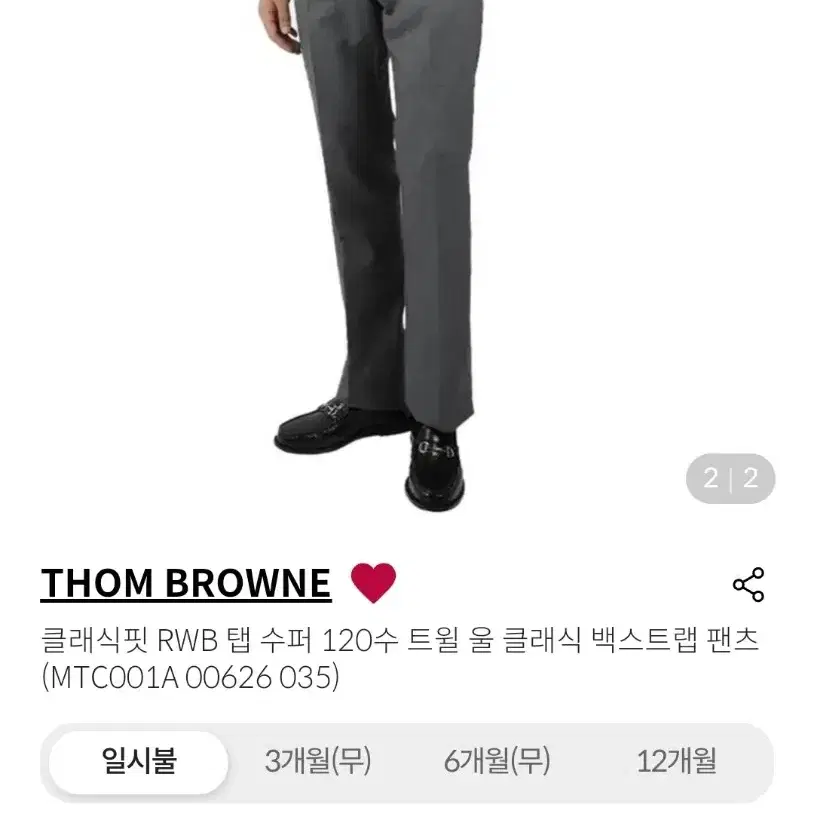This screenshot has height=814, width=814.
Task: Tap the current page number in the image counter
Action: (x=711, y=478)
